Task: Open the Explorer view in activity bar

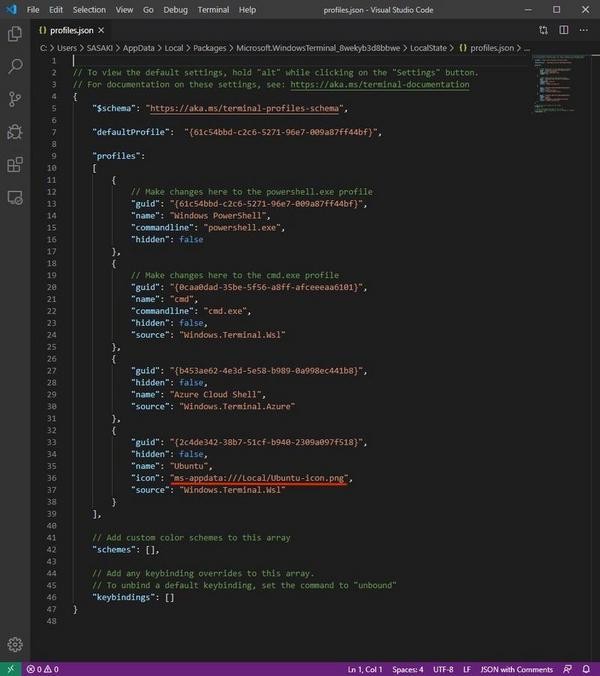Action: pos(15,34)
